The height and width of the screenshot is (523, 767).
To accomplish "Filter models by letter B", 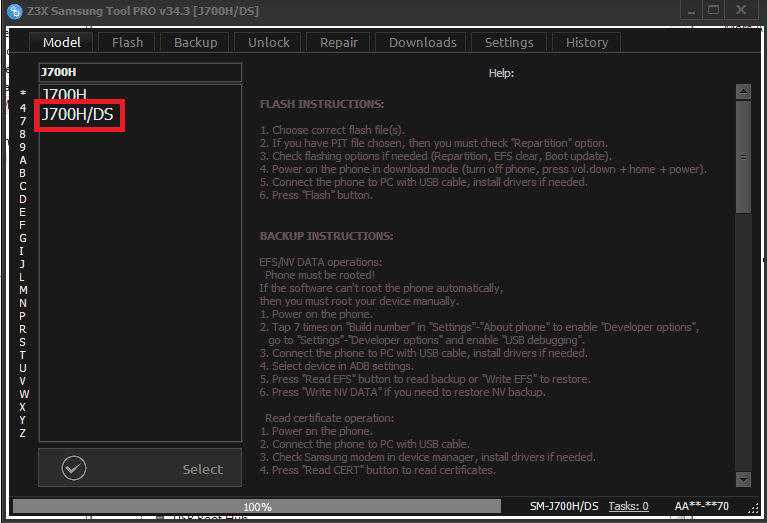I will [x=23, y=173].
